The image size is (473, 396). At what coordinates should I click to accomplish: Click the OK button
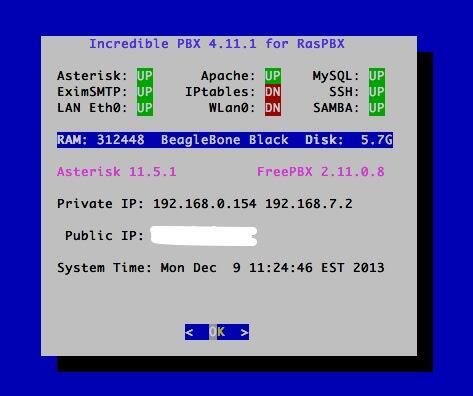(x=217, y=332)
